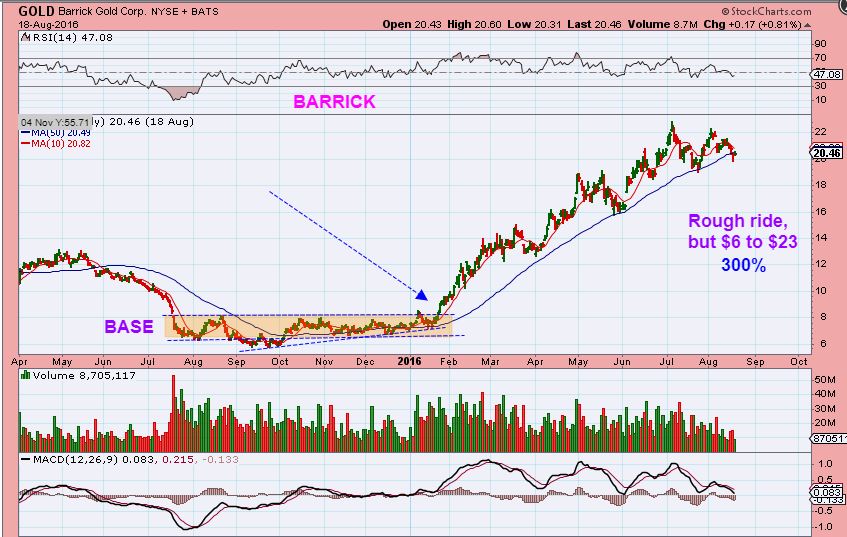Click the Open 20.43 value

pos(412,24)
